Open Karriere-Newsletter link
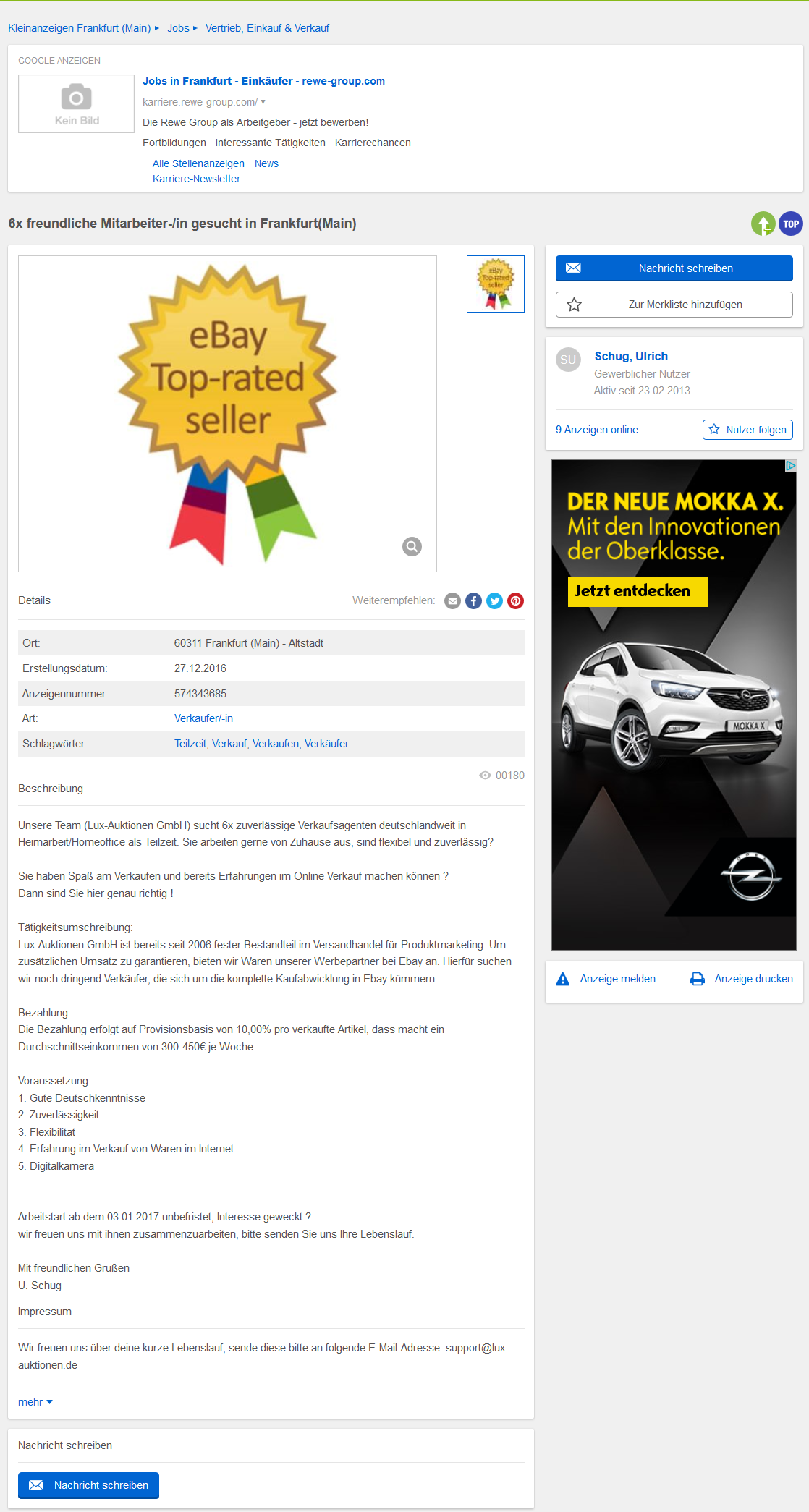This screenshot has width=809, height=1512. (x=196, y=179)
